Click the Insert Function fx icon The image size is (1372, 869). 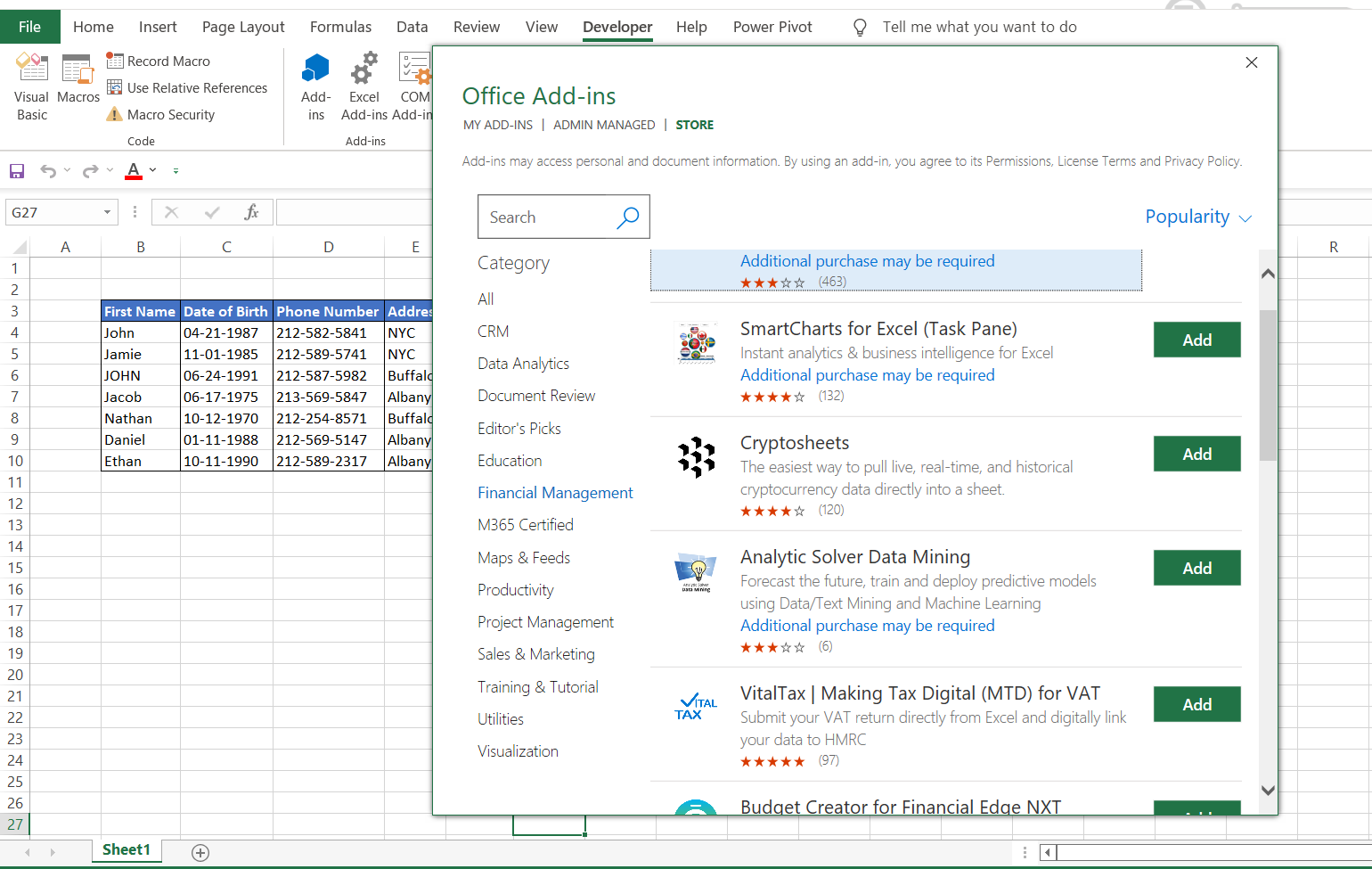pos(251,212)
